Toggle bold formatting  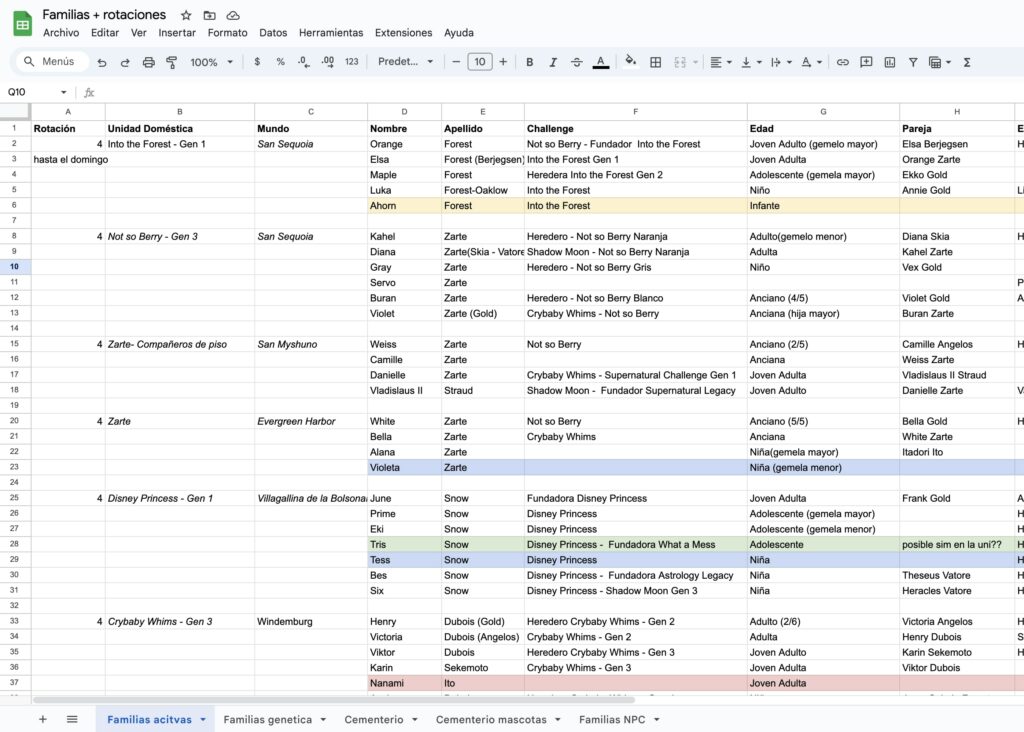530,62
